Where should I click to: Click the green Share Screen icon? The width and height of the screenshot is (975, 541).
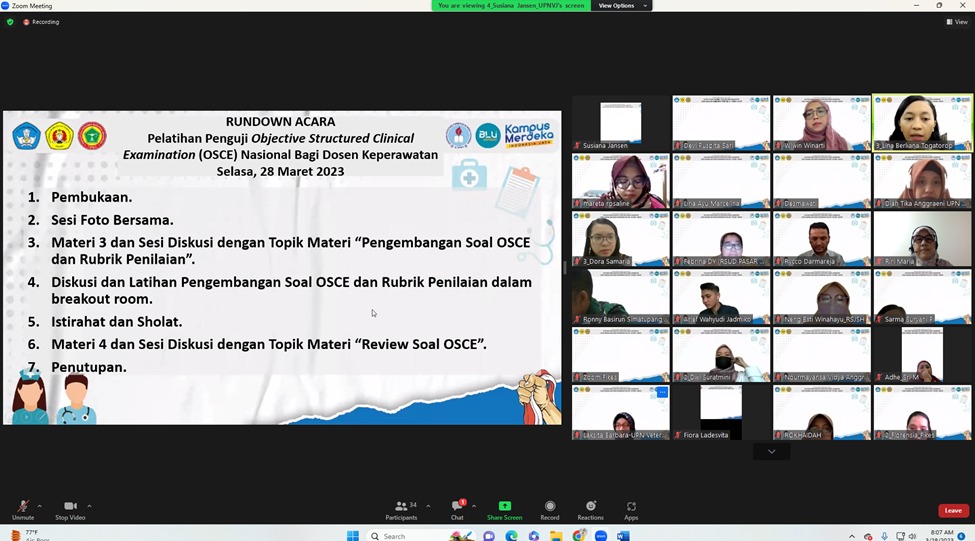[504, 508]
